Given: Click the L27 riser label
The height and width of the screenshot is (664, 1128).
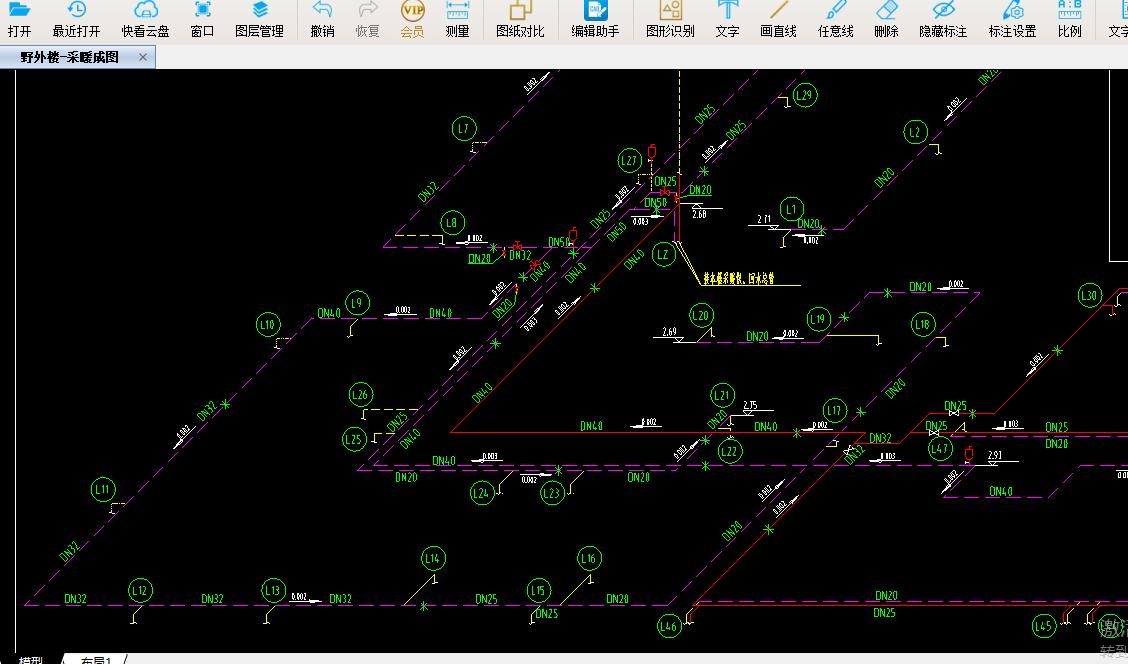Looking at the screenshot, I should click(629, 160).
